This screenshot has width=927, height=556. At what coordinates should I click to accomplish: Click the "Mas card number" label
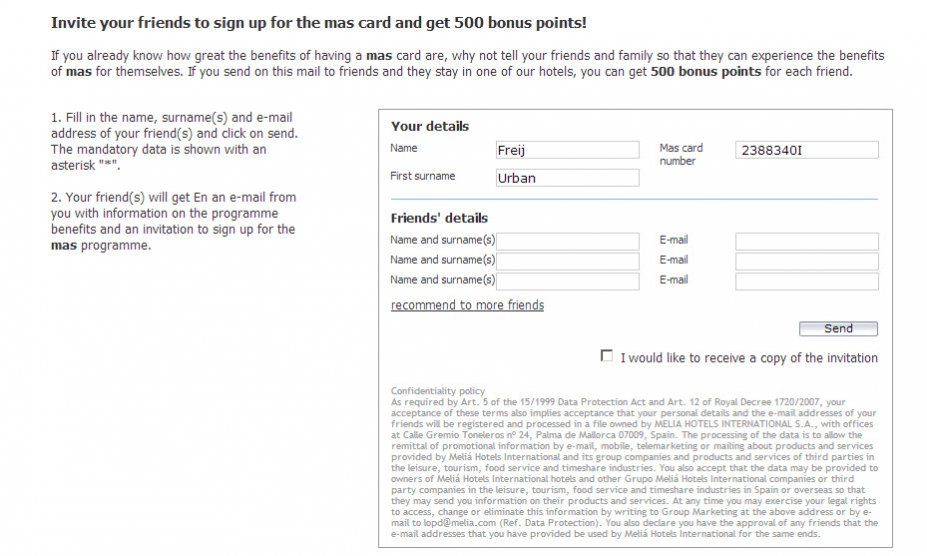coord(681,154)
